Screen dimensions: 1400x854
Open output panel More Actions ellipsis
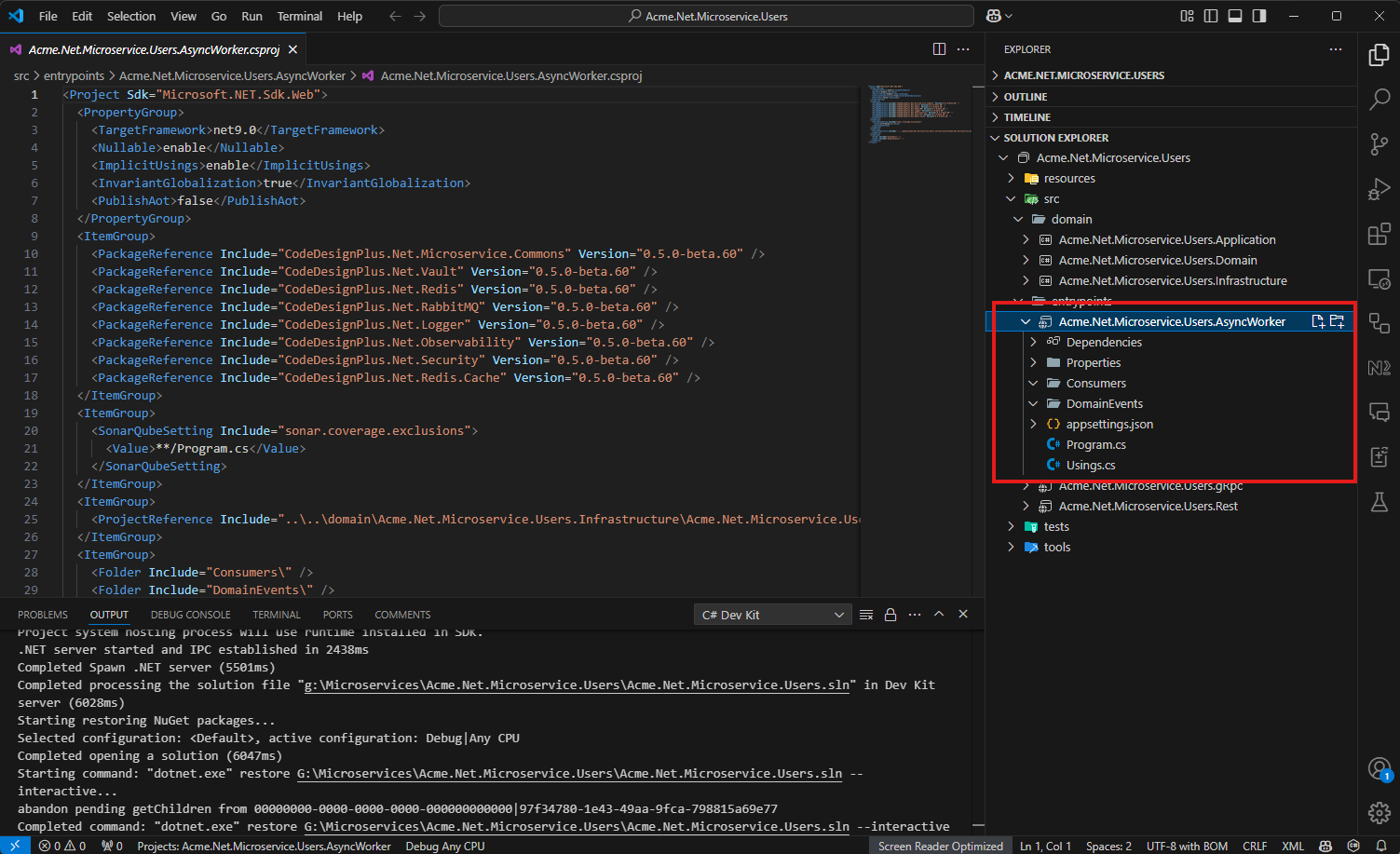(x=915, y=615)
